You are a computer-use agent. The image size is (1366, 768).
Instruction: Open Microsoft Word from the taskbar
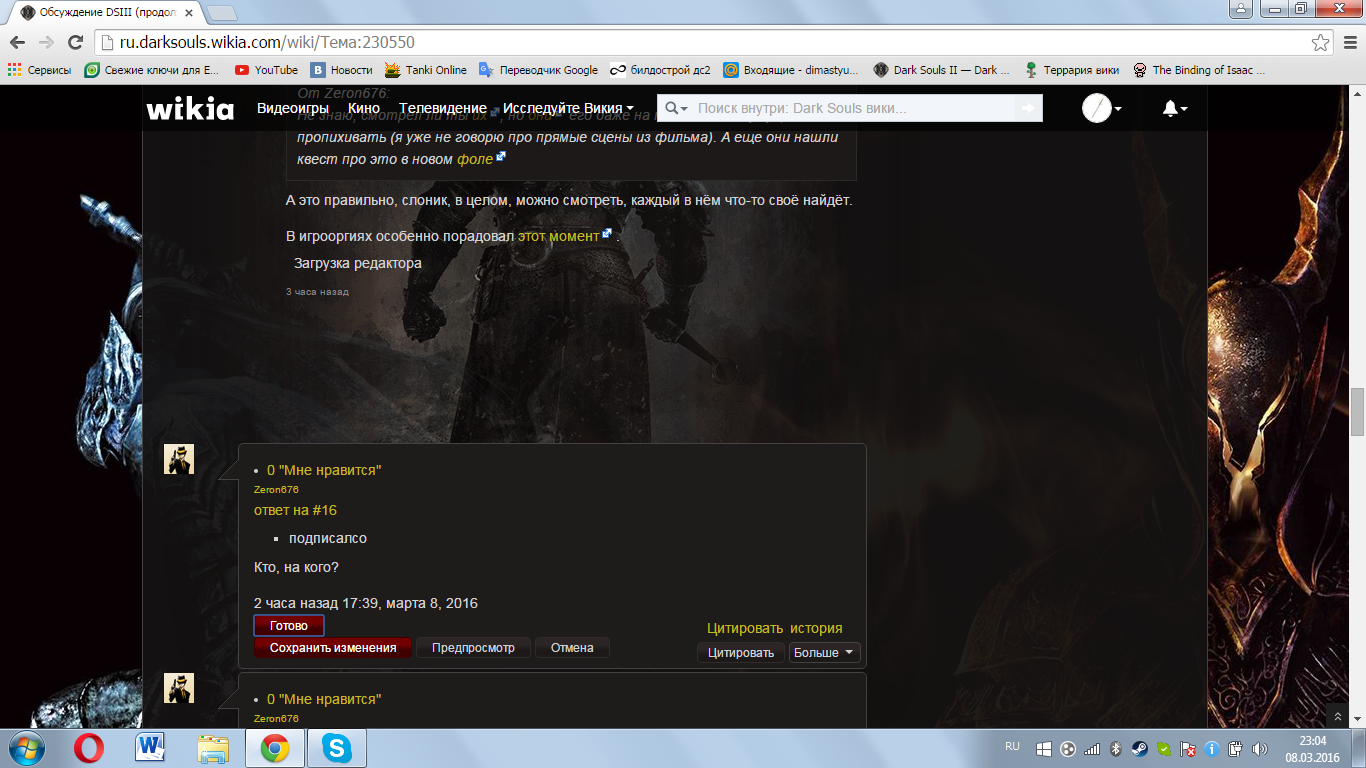pos(151,748)
